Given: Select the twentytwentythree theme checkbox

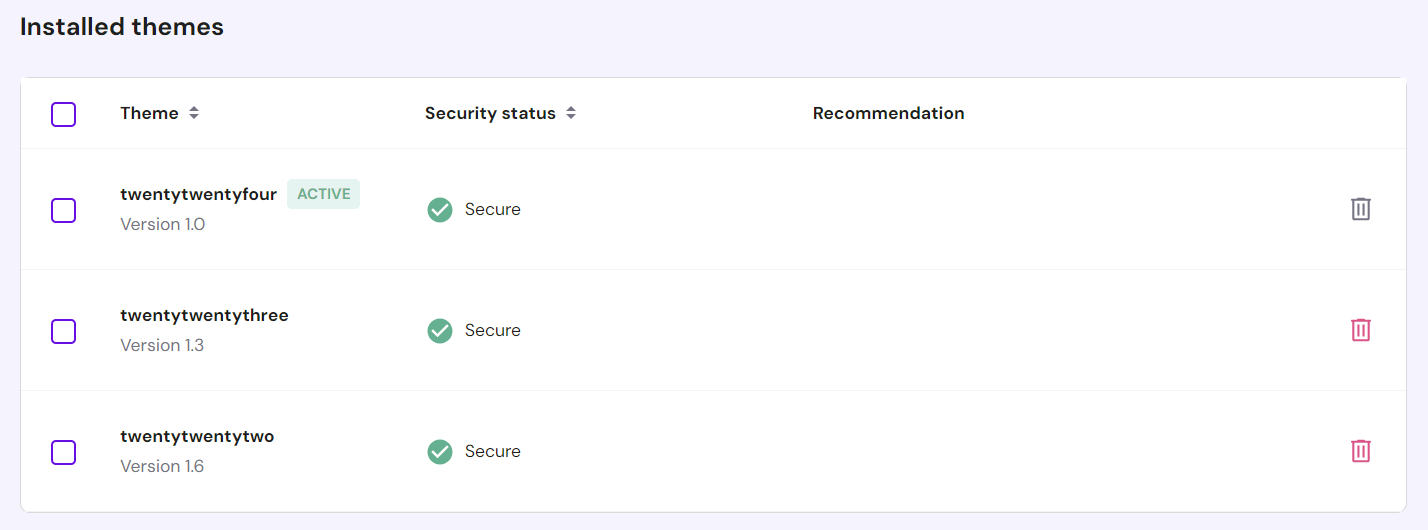Looking at the screenshot, I should [63, 331].
